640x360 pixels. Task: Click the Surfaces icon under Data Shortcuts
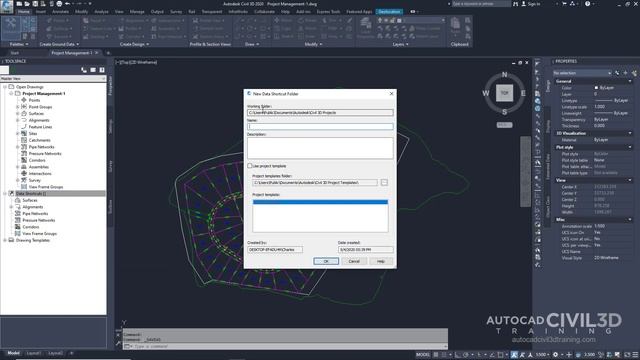pyautogui.click(x=18, y=200)
